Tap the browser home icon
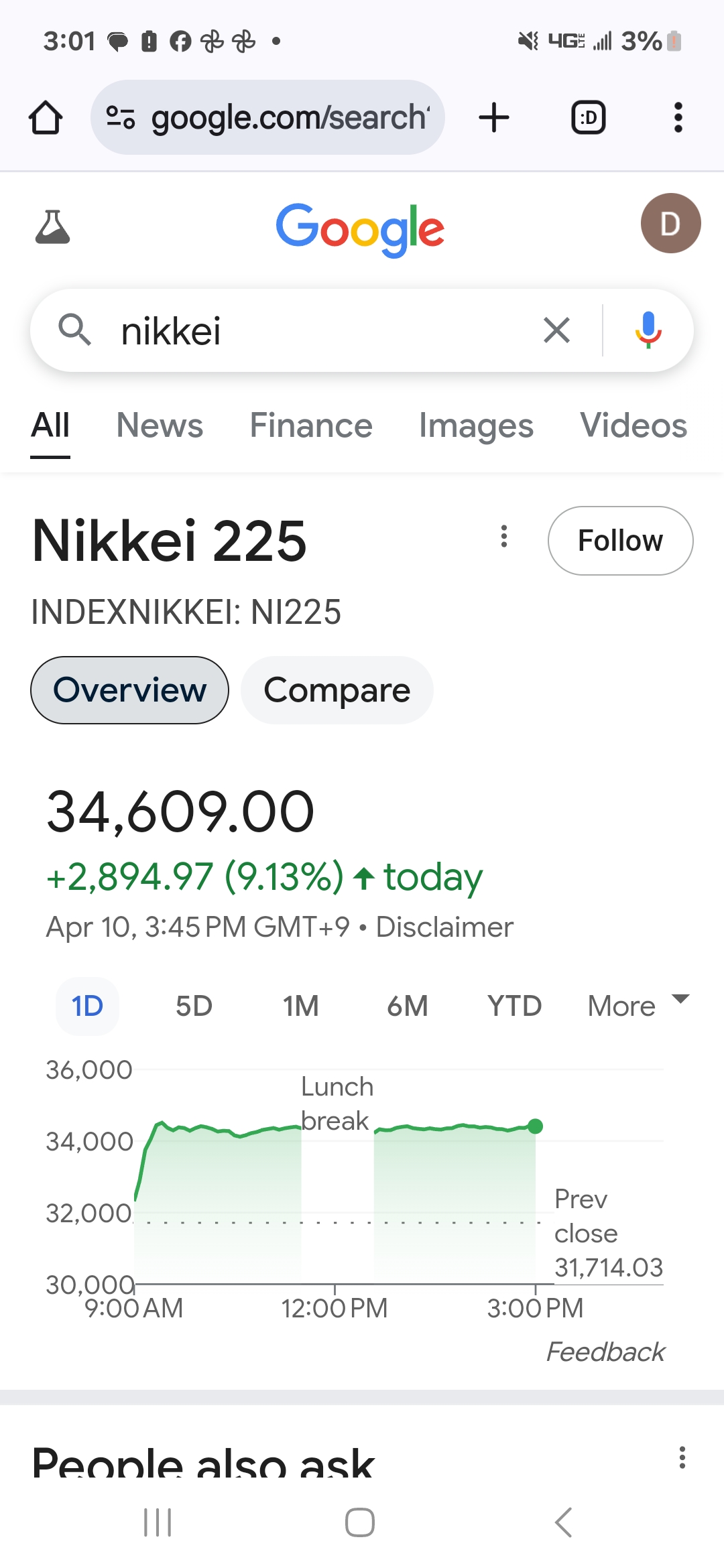724x1568 pixels. pyautogui.click(x=46, y=118)
